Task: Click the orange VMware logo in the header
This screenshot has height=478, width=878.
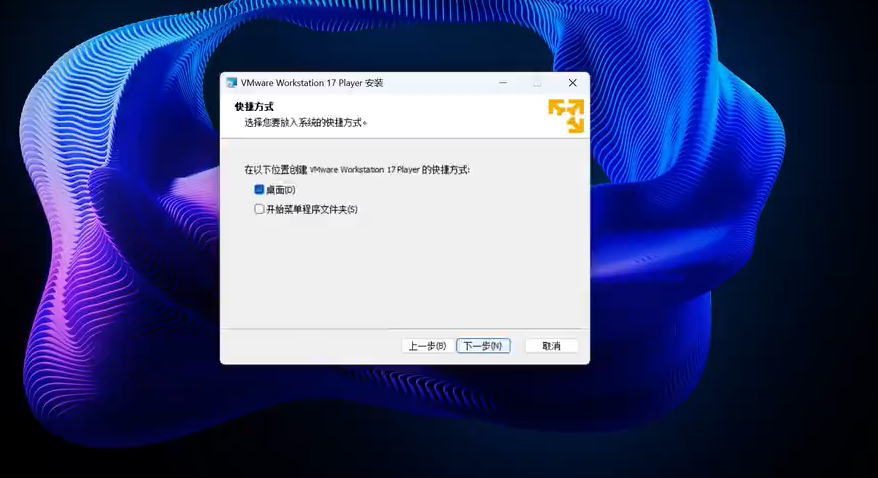Action: click(x=566, y=116)
